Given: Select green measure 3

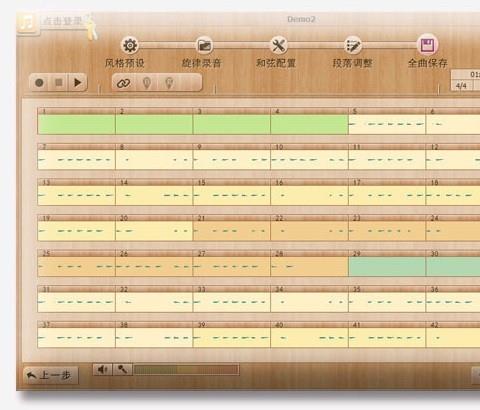Looking at the screenshot, I should [232, 125].
